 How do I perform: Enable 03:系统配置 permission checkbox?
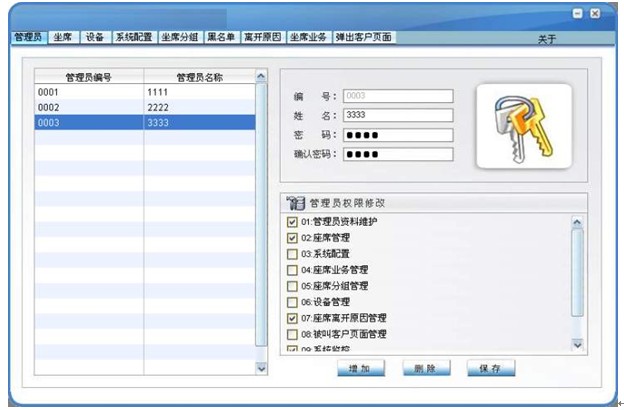[x=293, y=254]
